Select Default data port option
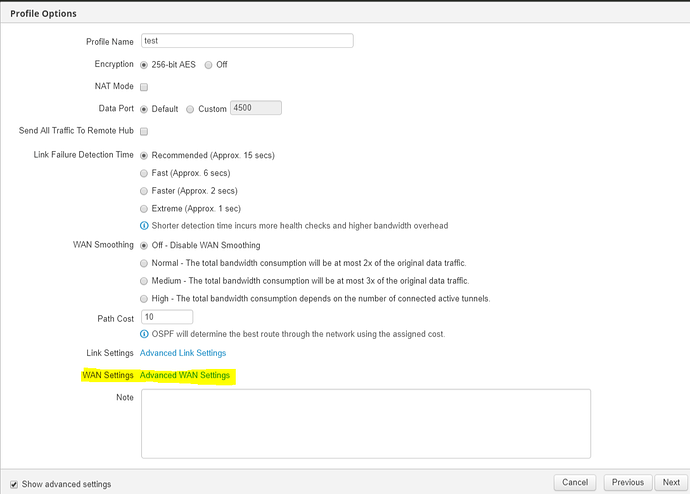This screenshot has width=690, height=494. tap(145, 109)
